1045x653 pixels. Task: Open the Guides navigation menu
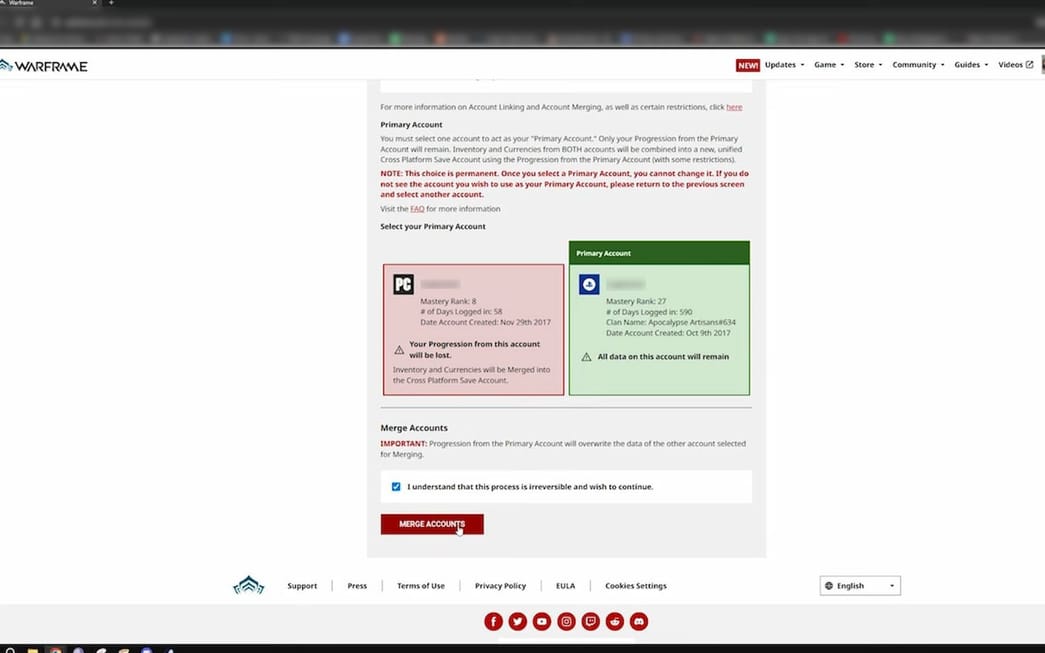point(971,65)
